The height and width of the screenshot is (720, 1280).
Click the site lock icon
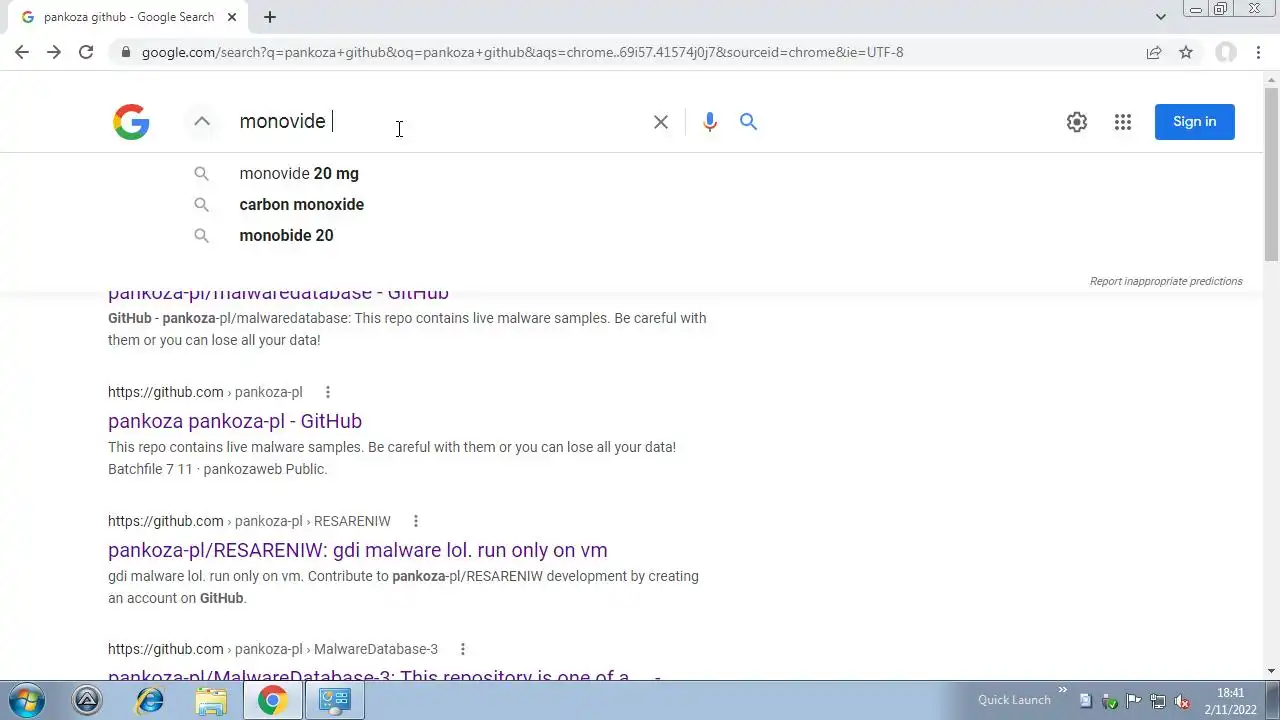125,52
